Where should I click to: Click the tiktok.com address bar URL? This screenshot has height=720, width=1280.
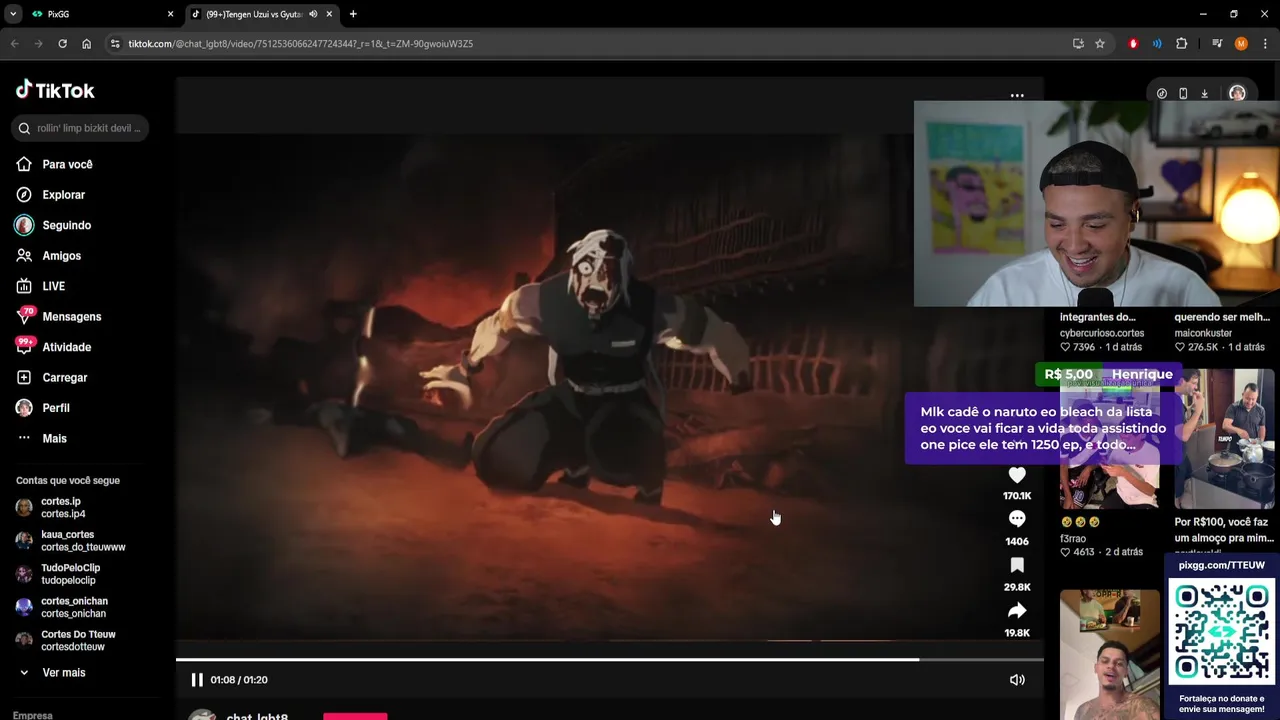coord(300,44)
